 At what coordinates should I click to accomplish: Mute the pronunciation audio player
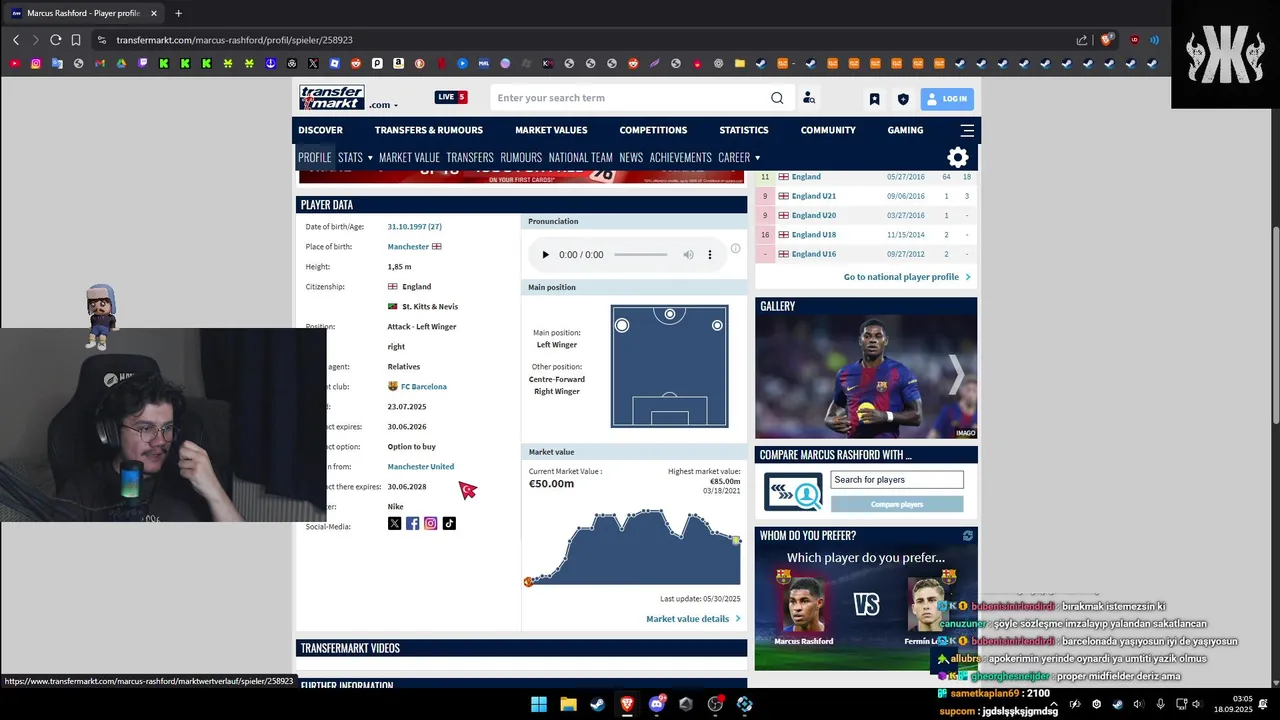pos(688,255)
